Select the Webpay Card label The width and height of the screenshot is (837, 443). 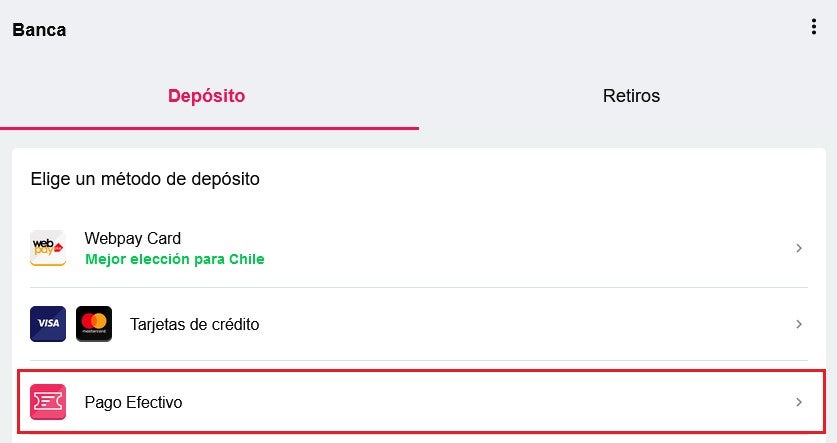[133, 238]
